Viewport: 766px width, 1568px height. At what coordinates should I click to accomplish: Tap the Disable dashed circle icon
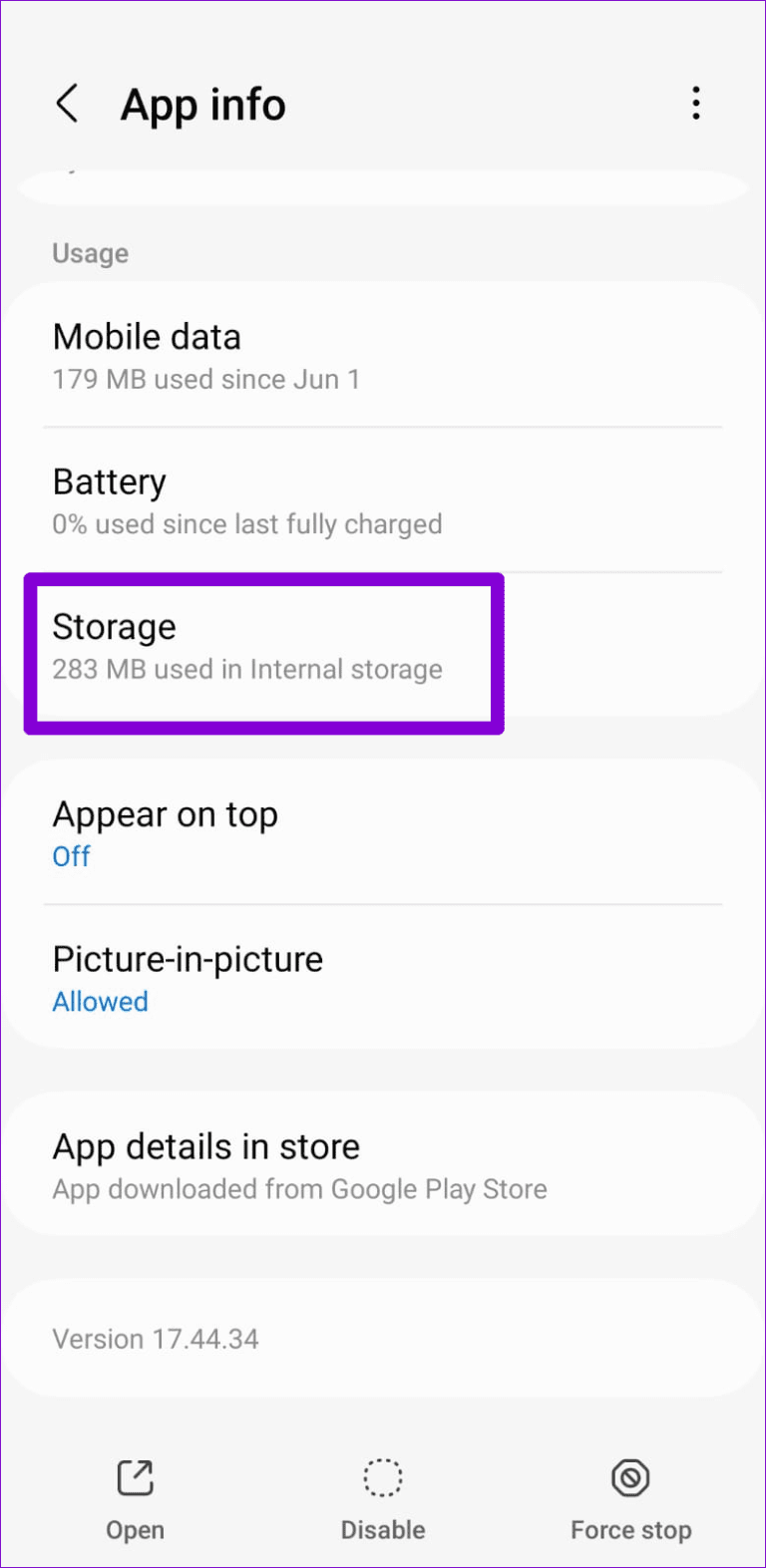click(x=382, y=1477)
